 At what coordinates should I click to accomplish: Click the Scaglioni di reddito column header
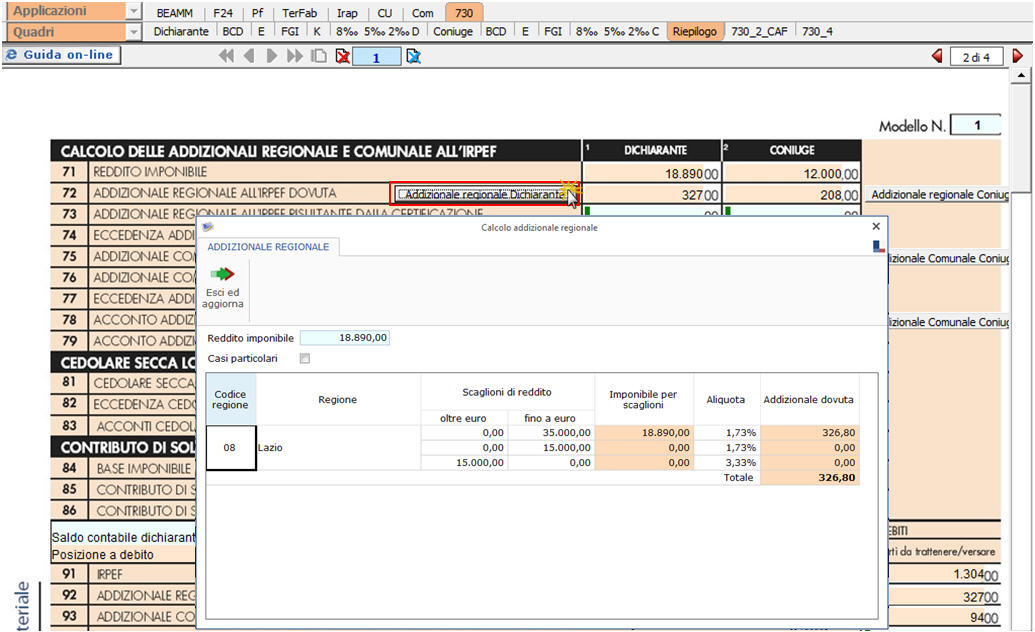[x=507, y=392]
